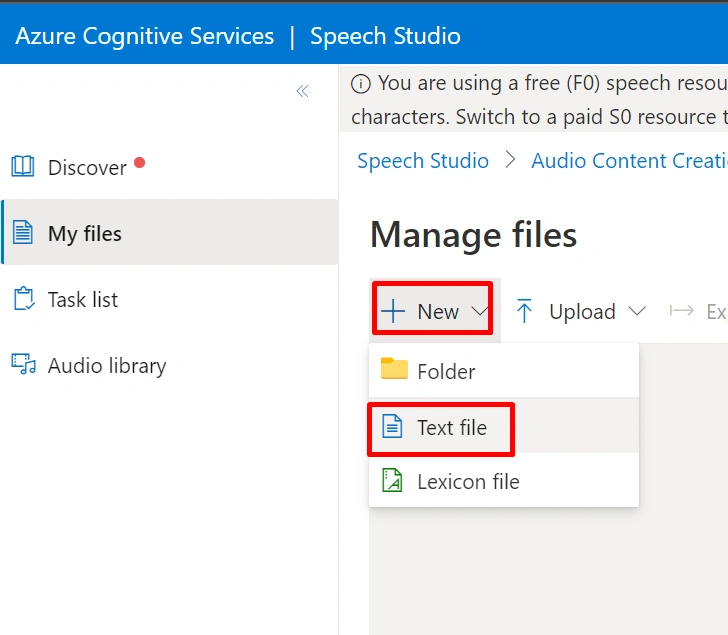Click the free F0 resource notice text
Viewport: 728px width, 635px height.
click(x=540, y=100)
